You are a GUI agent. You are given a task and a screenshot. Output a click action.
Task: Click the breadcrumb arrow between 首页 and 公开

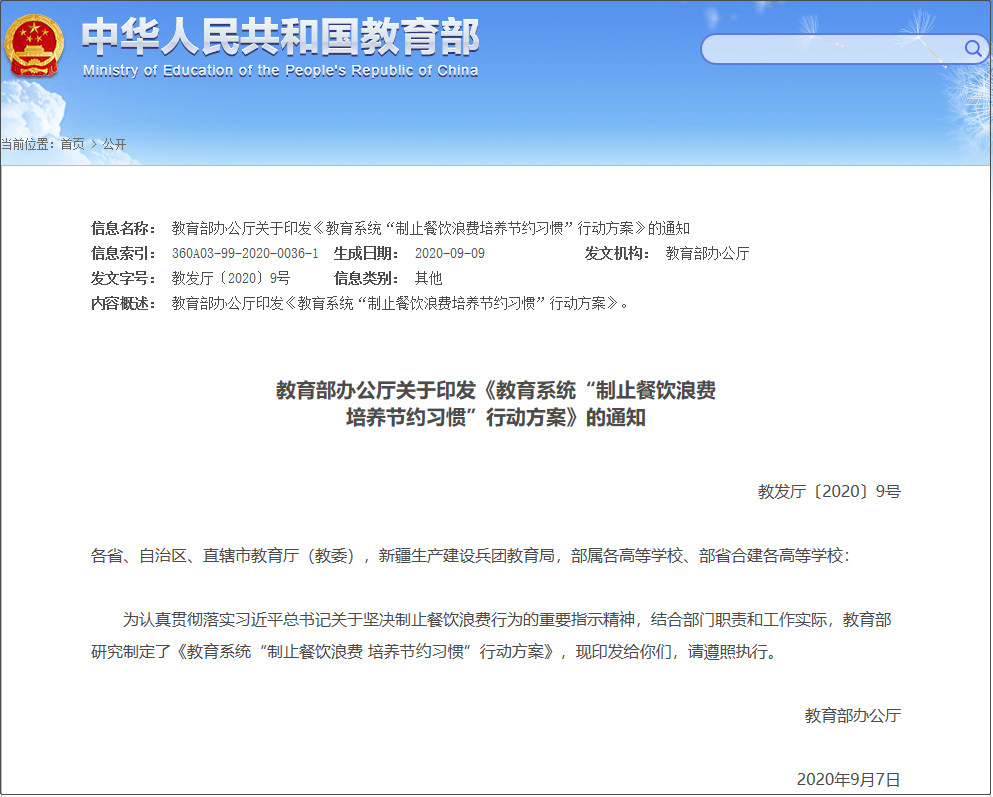coord(94,144)
